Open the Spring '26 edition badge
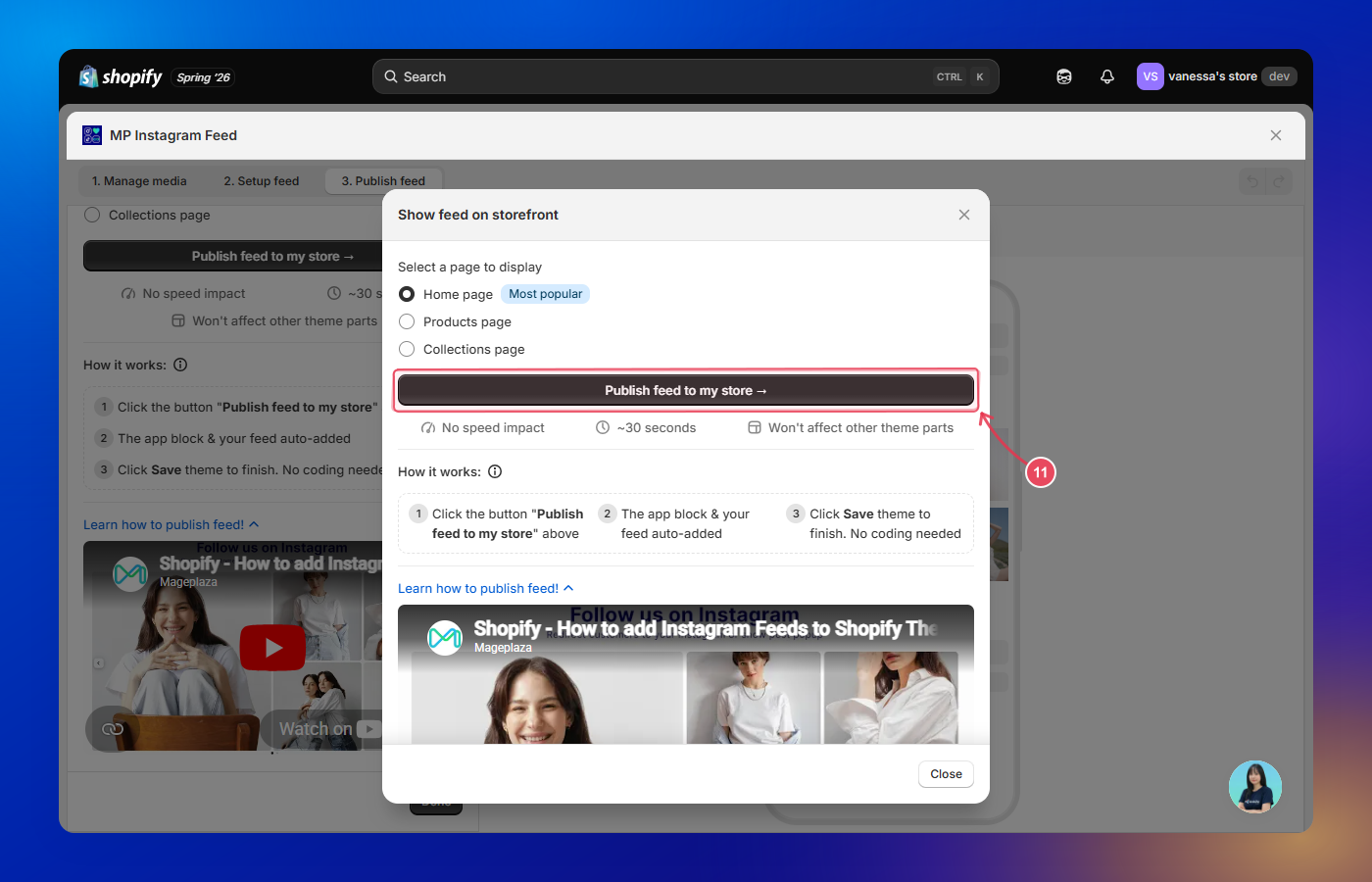 [204, 77]
